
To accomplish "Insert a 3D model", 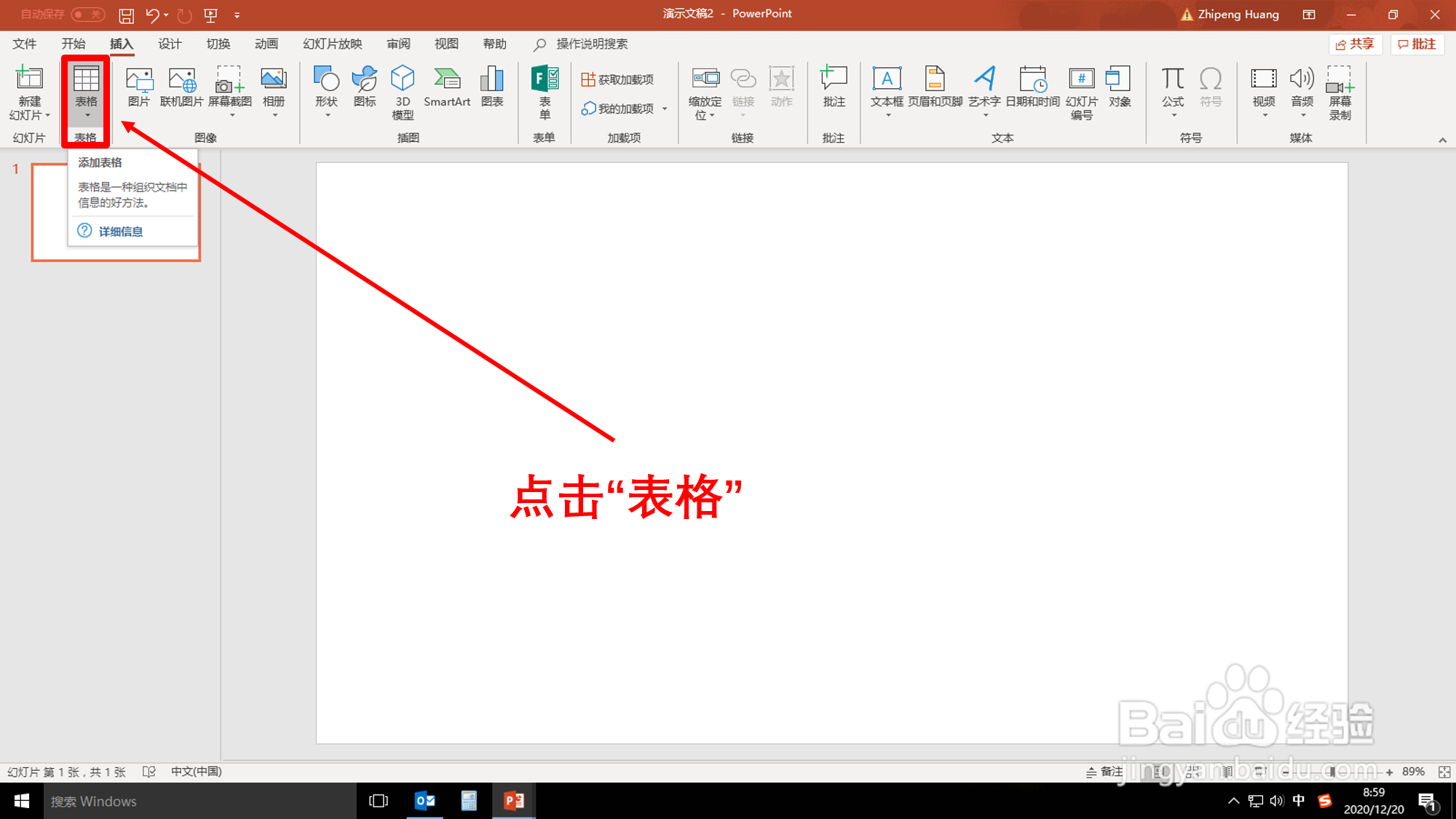I will 403,92.
